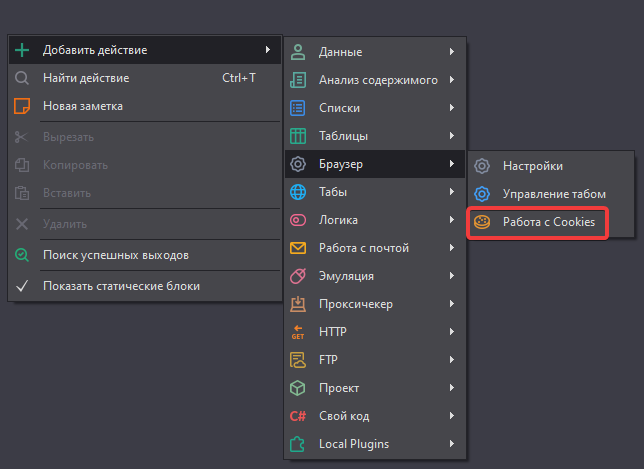Click the mouse icon next to Эмуляция

(298, 276)
